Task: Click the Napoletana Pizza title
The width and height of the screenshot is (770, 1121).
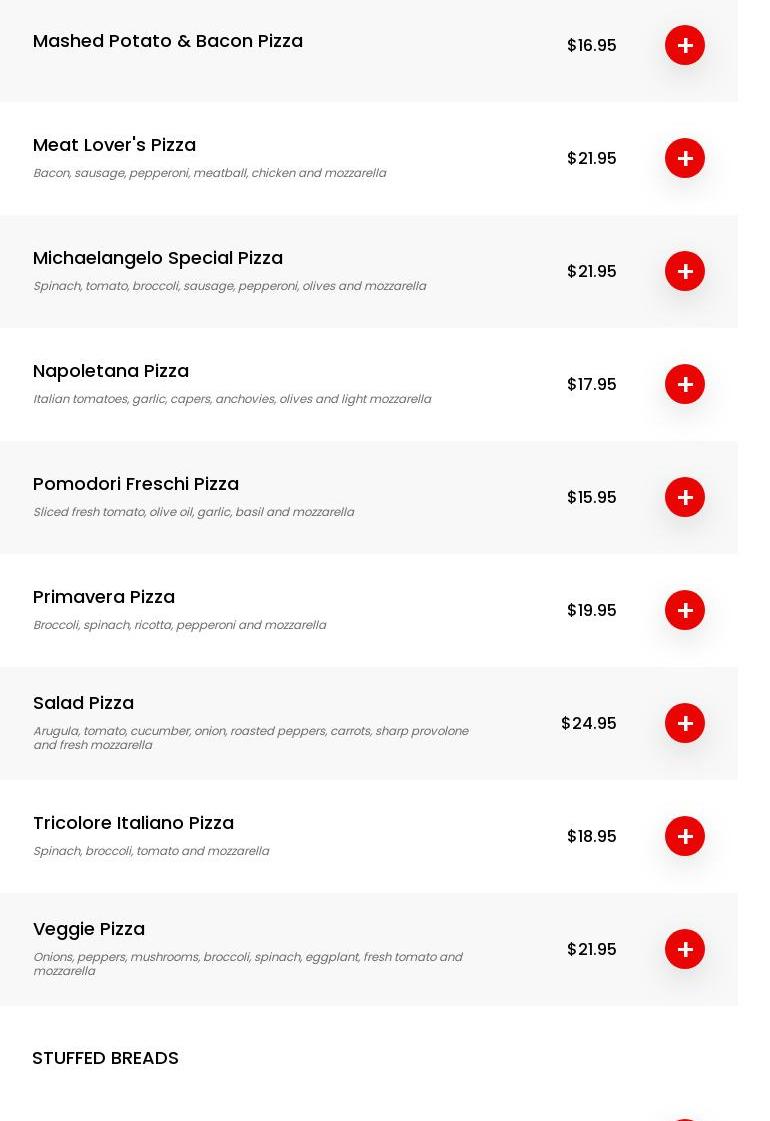Action: (x=111, y=371)
